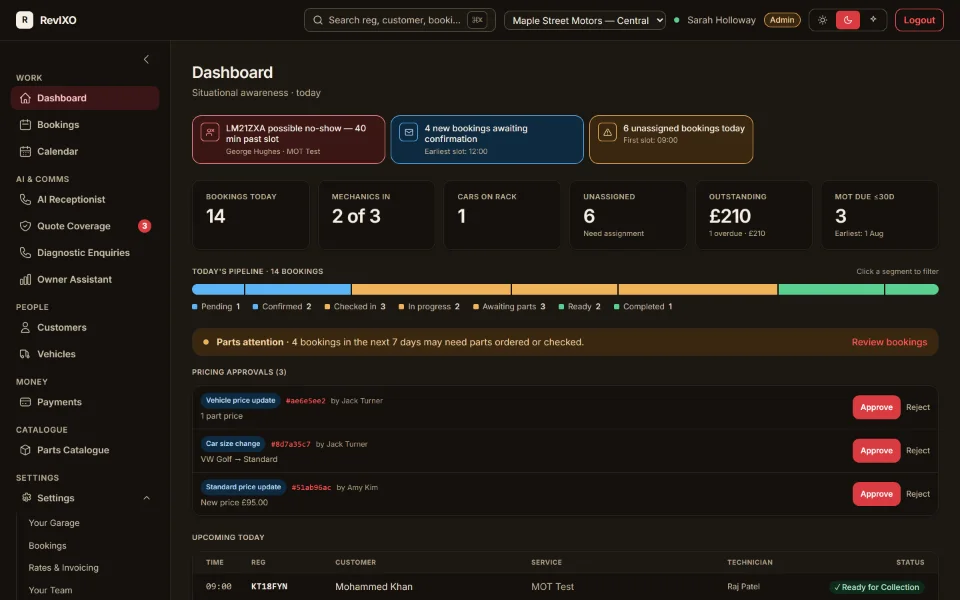
Task: Collapse the Settings submenu chevron
Action: pyautogui.click(x=146, y=498)
